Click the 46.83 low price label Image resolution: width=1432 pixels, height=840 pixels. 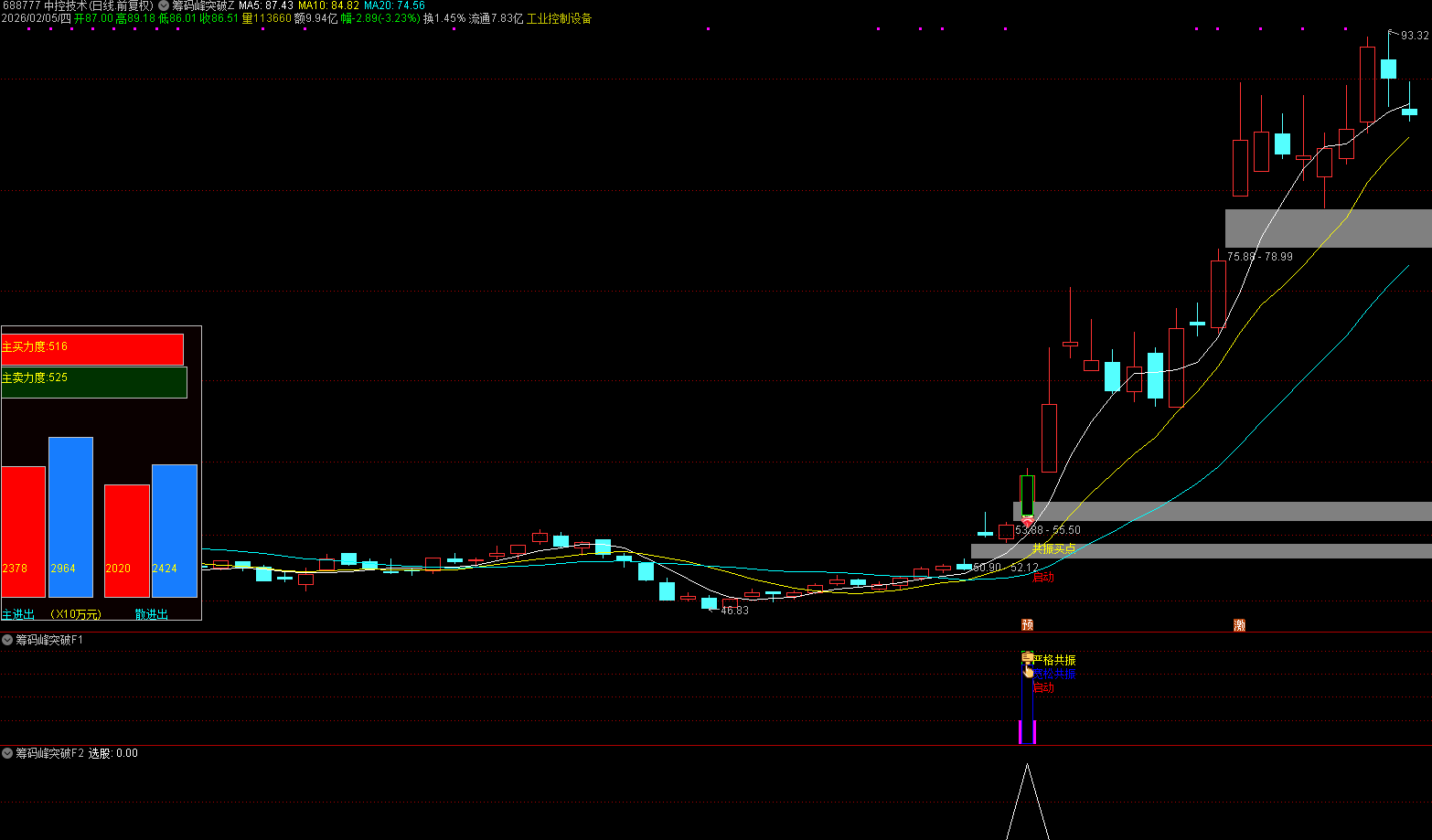coord(734,611)
